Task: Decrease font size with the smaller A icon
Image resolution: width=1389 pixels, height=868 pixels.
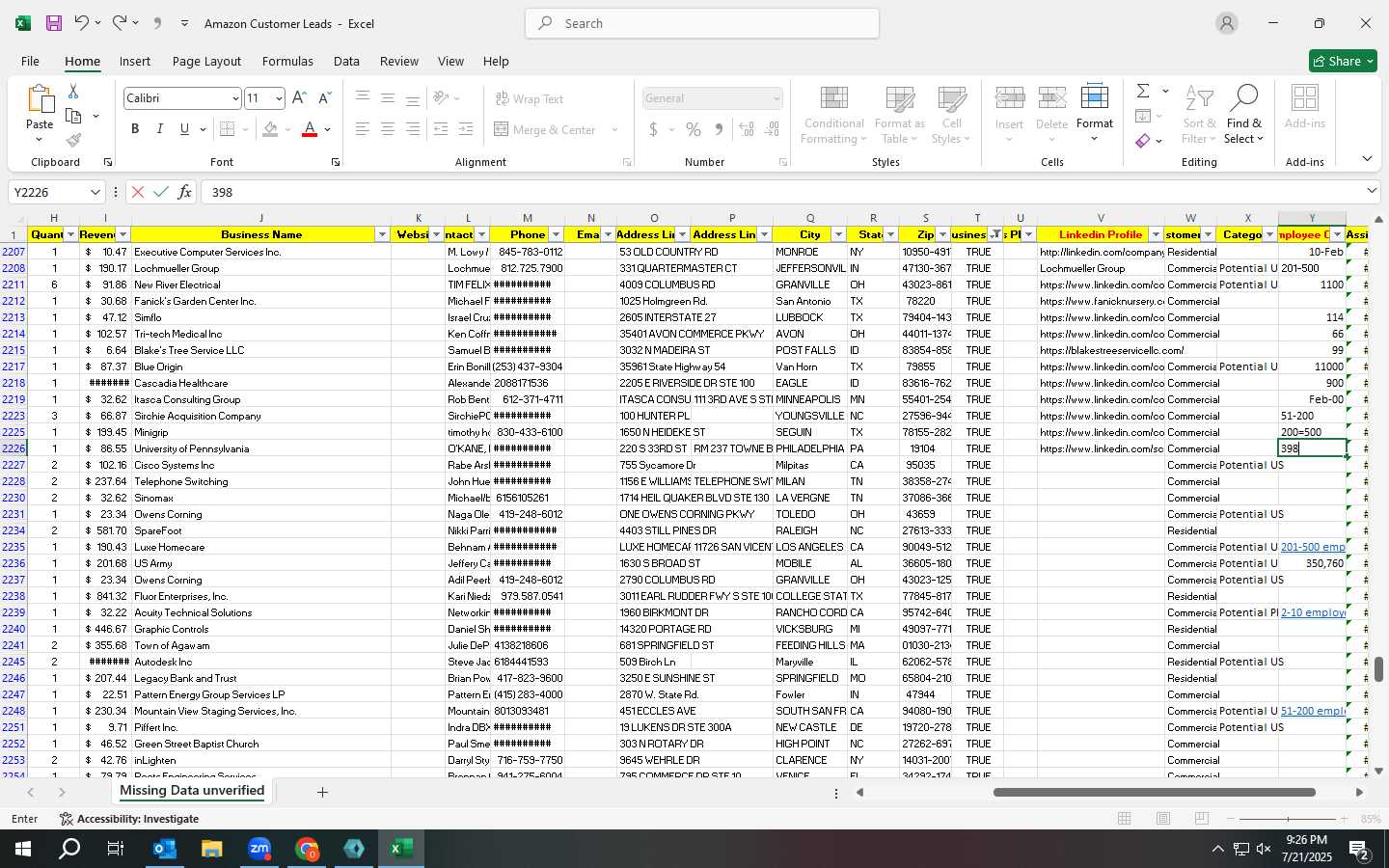Action: [324, 98]
